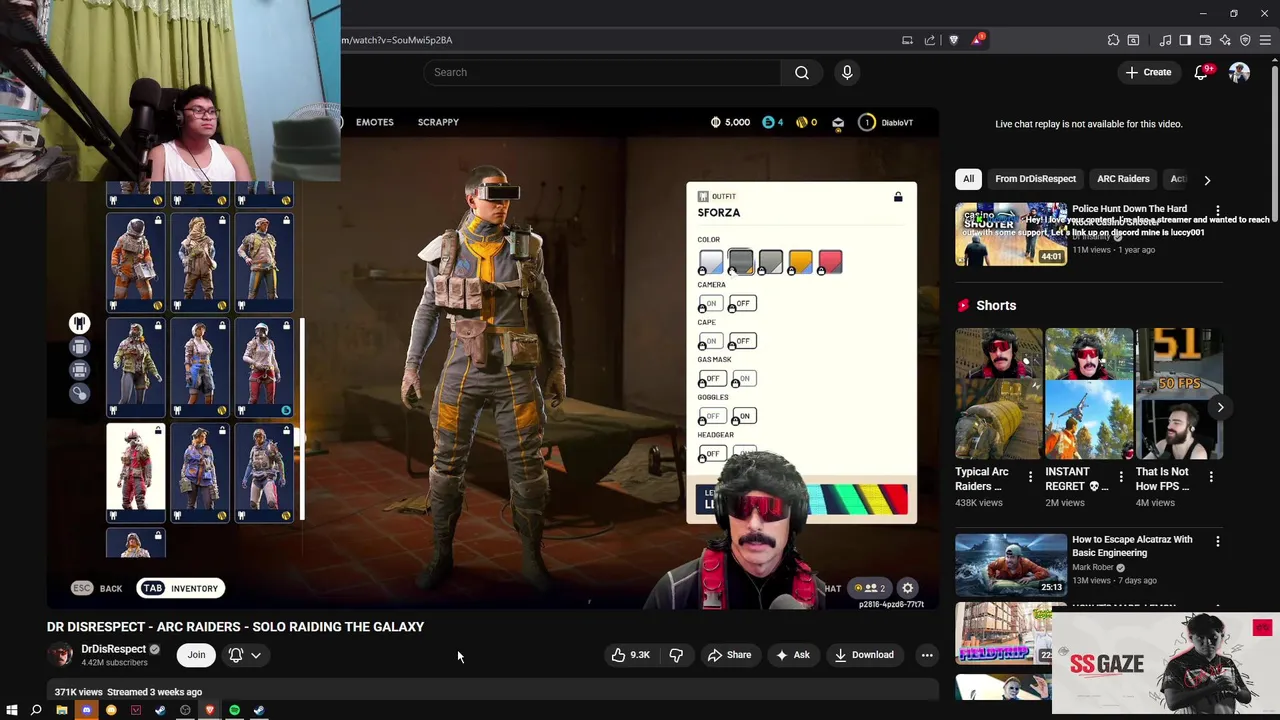Screen dimensions: 1280x720
Task: Show next suggestion chips with arrow
Action: (1207, 180)
